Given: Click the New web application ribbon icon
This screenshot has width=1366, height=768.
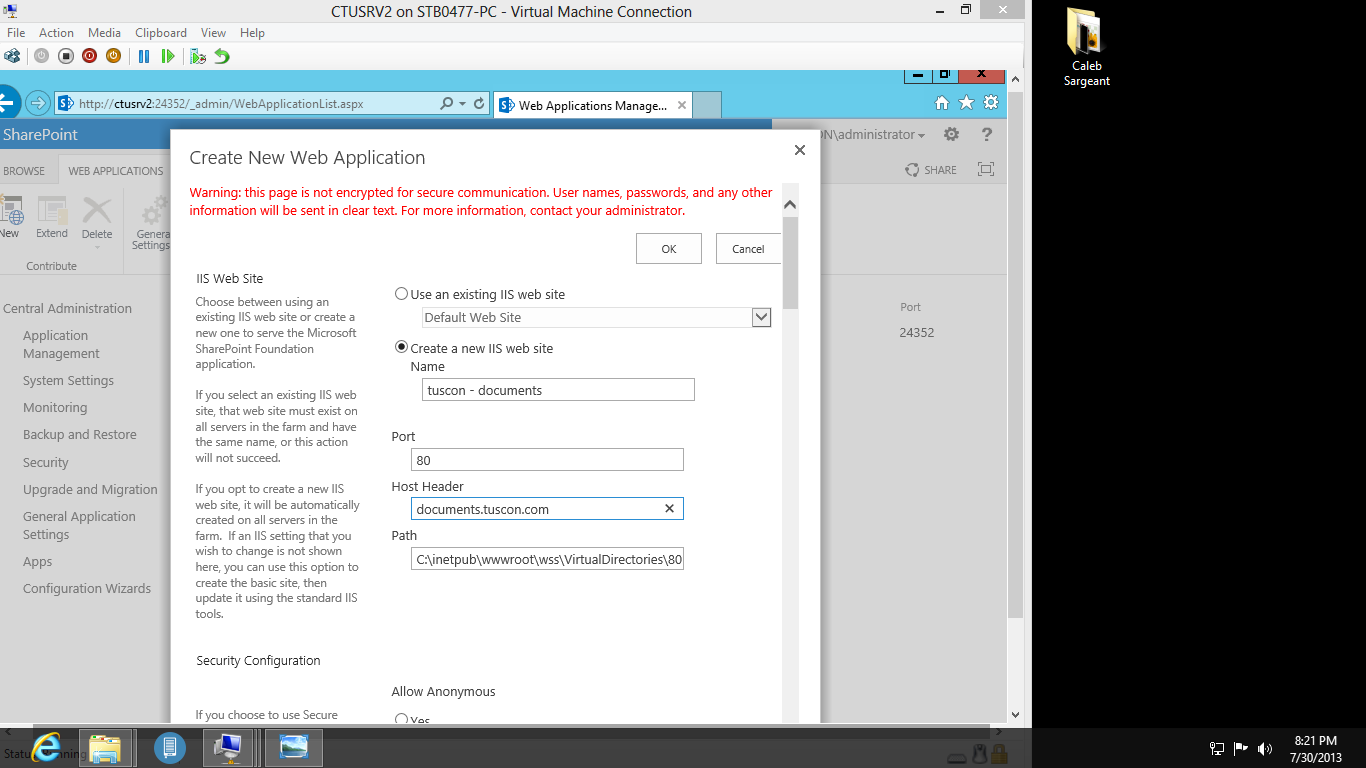Looking at the screenshot, I should click(x=10, y=217).
